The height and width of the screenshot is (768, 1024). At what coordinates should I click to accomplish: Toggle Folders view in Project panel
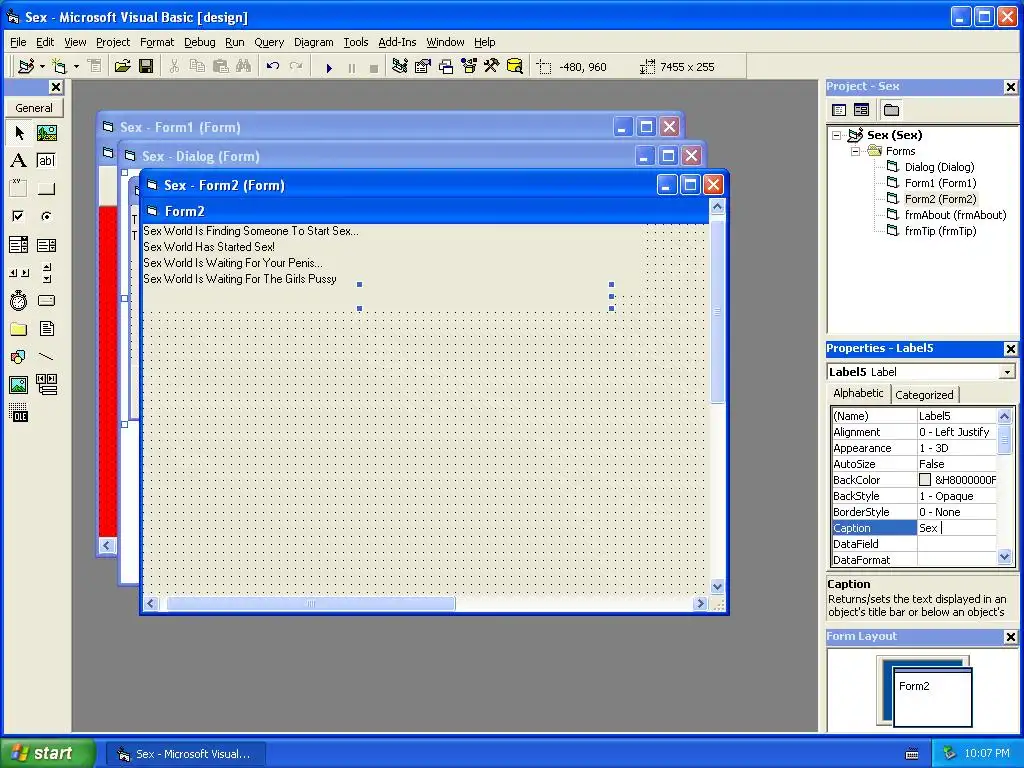tap(891, 110)
